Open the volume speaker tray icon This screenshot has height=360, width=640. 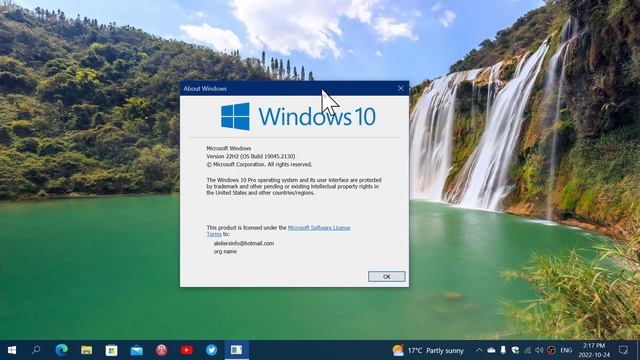[539, 350]
